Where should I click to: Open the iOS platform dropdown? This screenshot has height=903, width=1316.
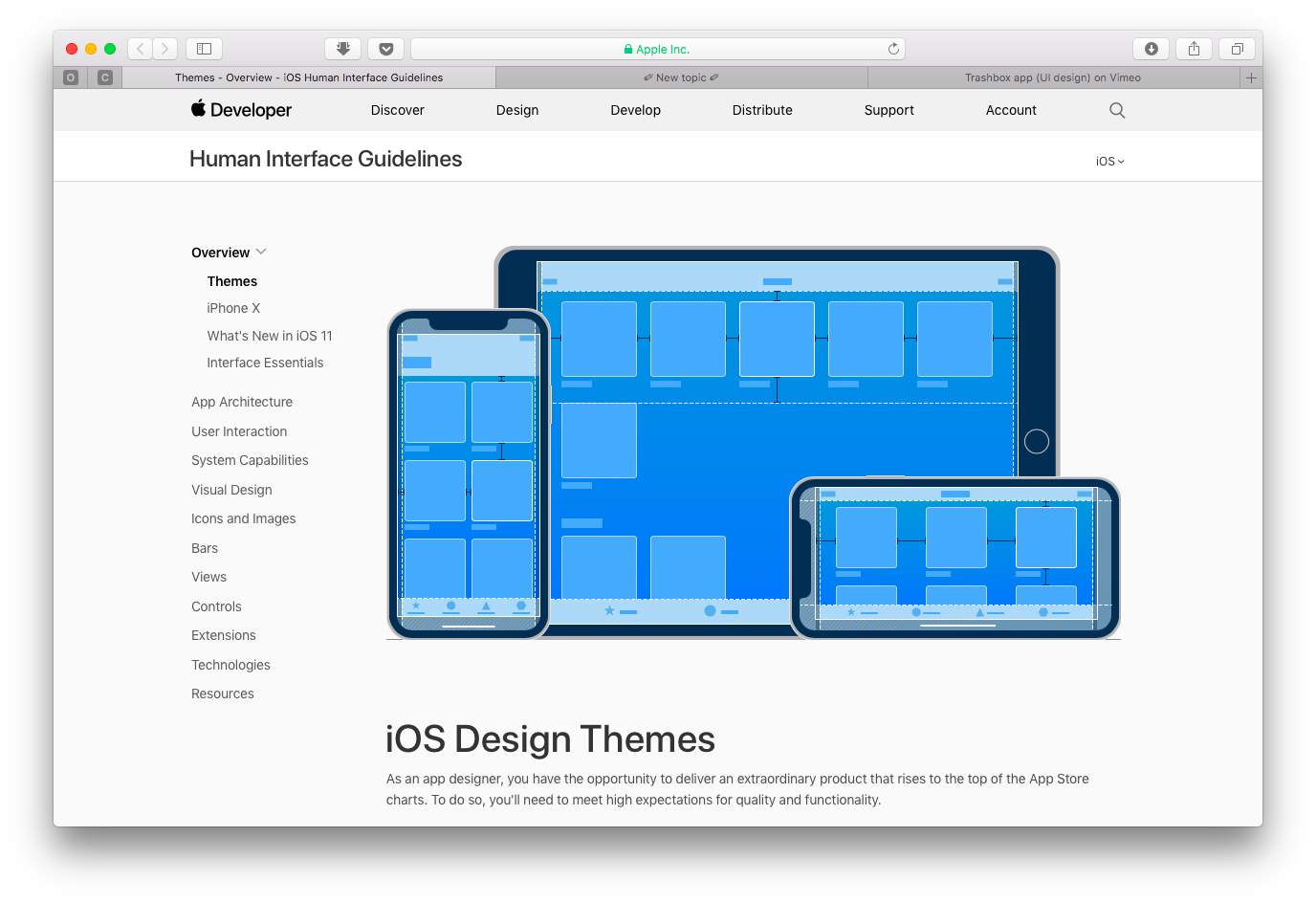(x=1110, y=162)
